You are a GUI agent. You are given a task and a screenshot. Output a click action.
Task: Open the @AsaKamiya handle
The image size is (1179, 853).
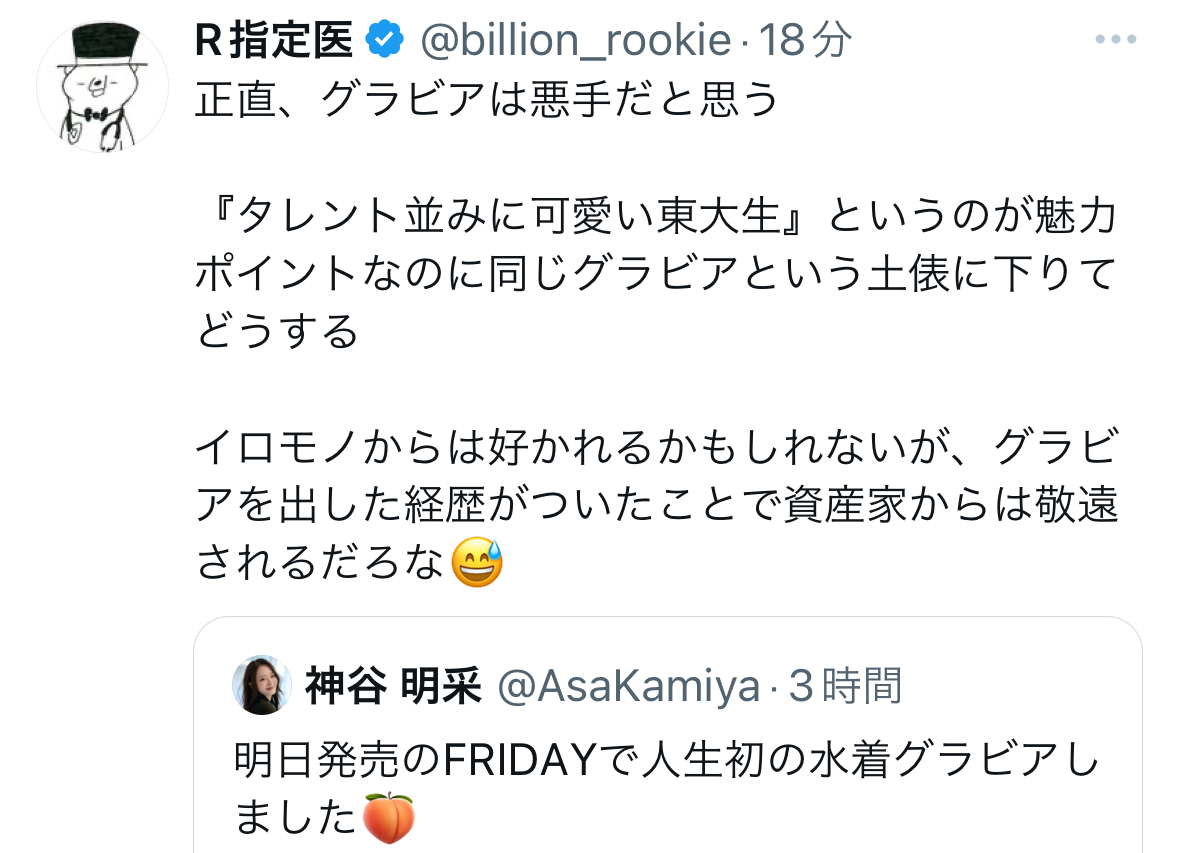point(629,686)
